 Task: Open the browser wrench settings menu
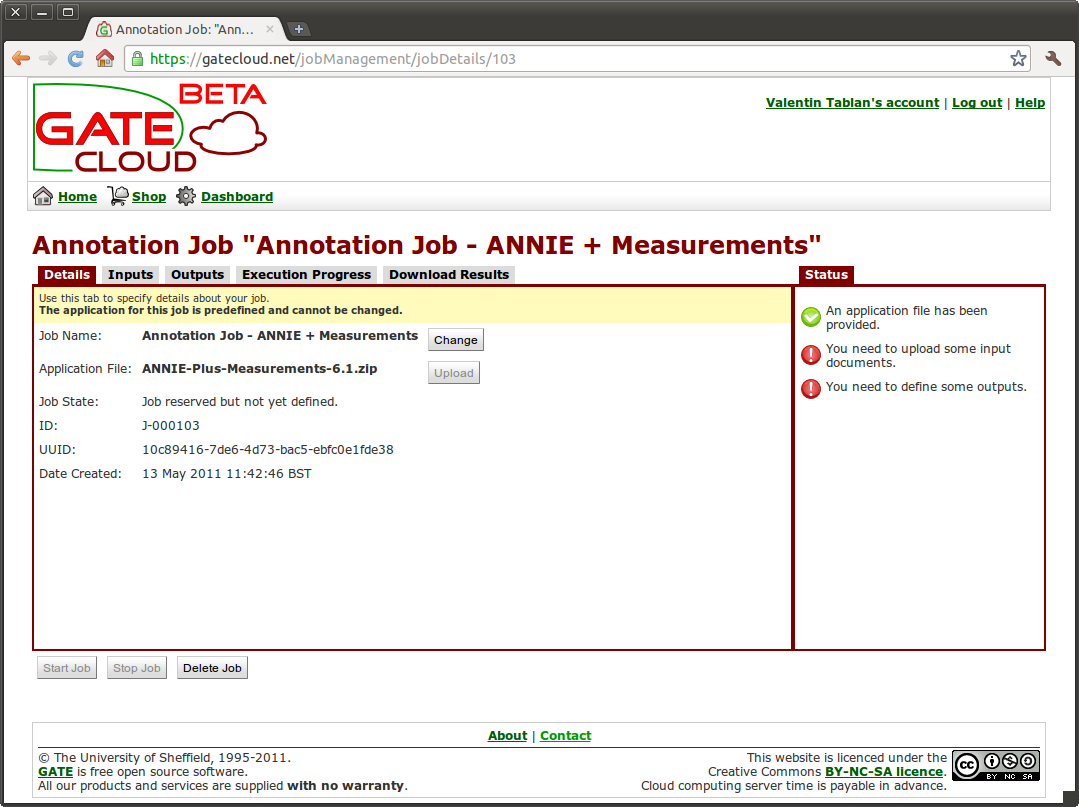(1053, 58)
